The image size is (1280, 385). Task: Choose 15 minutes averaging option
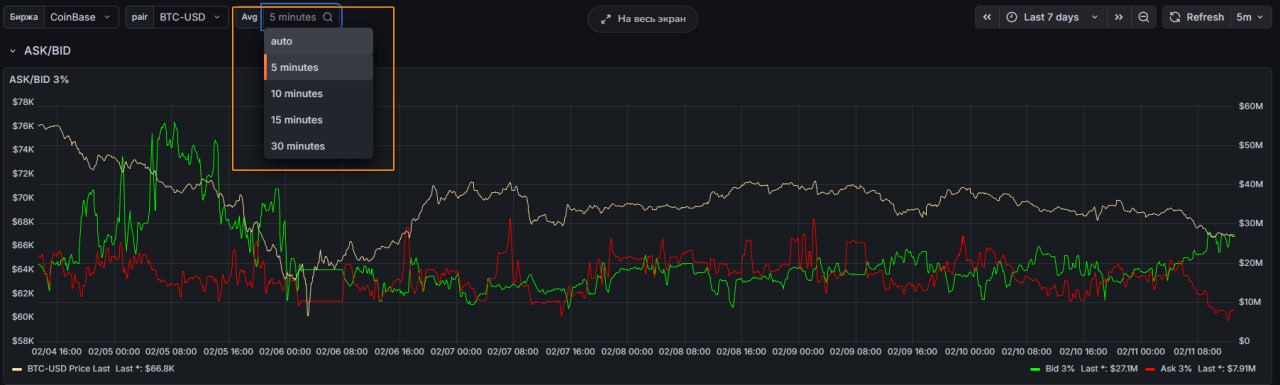[x=318, y=119]
